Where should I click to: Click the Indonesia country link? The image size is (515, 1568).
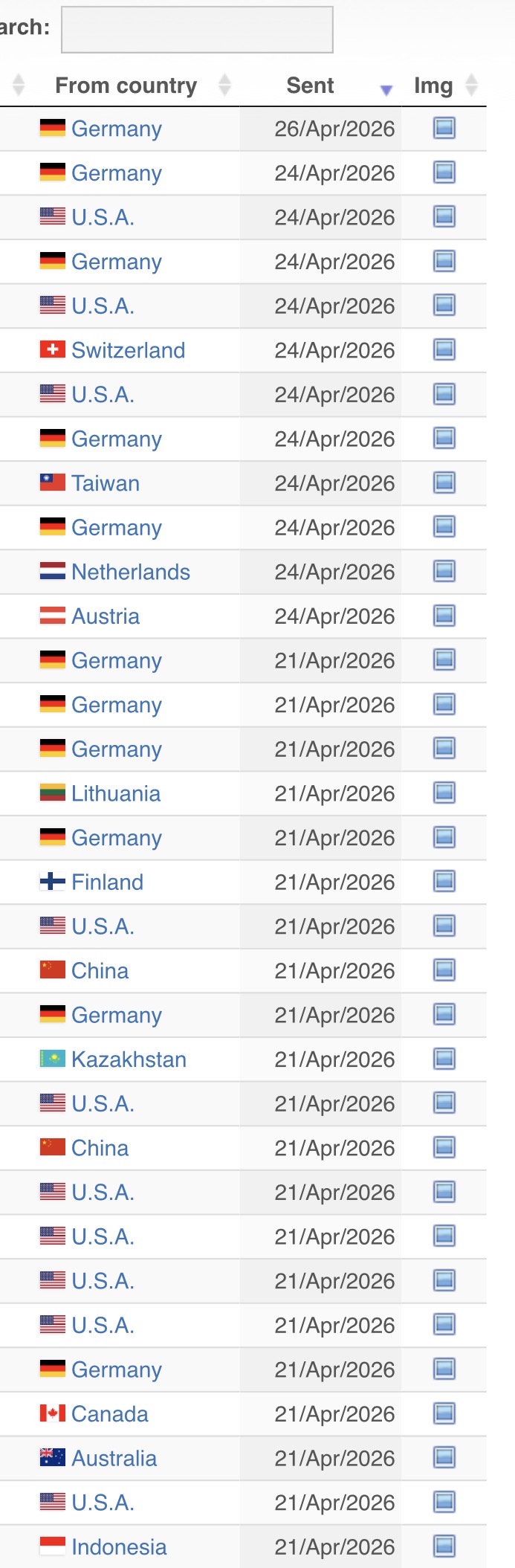pos(119,1547)
